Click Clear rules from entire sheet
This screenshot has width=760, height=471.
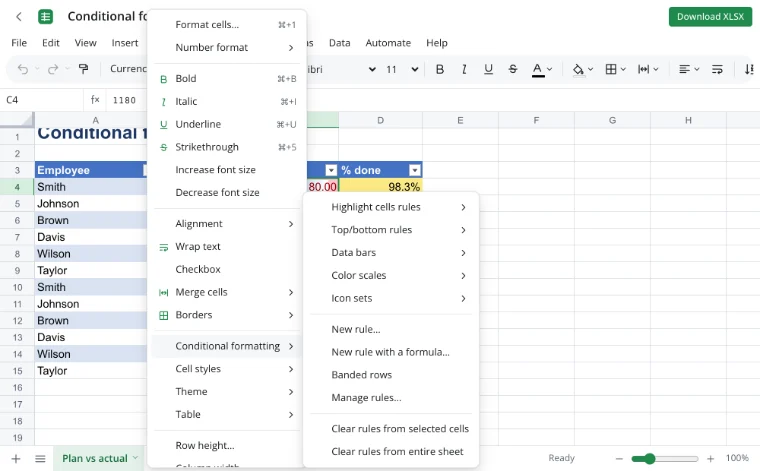tap(391, 452)
